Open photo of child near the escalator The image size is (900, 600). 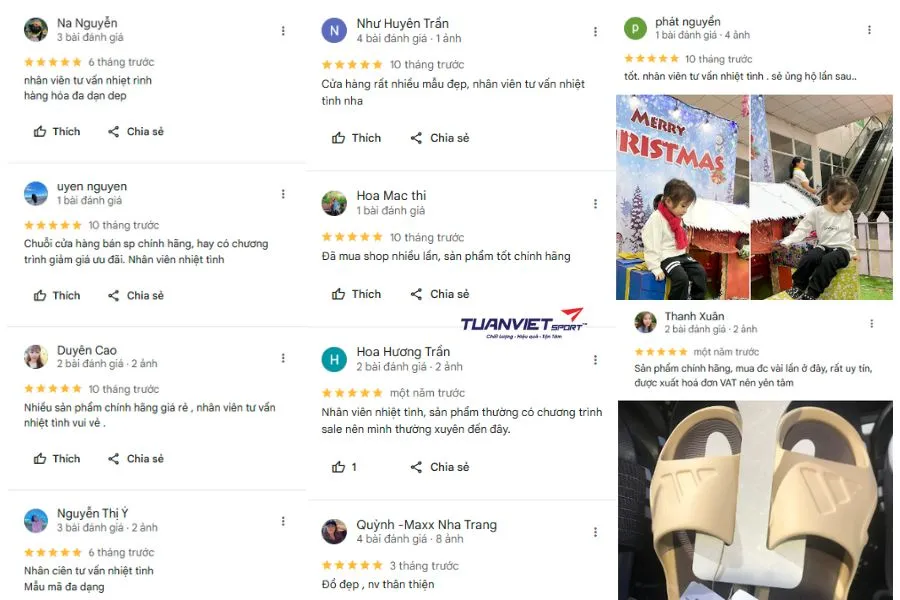pyautogui.click(x=822, y=197)
